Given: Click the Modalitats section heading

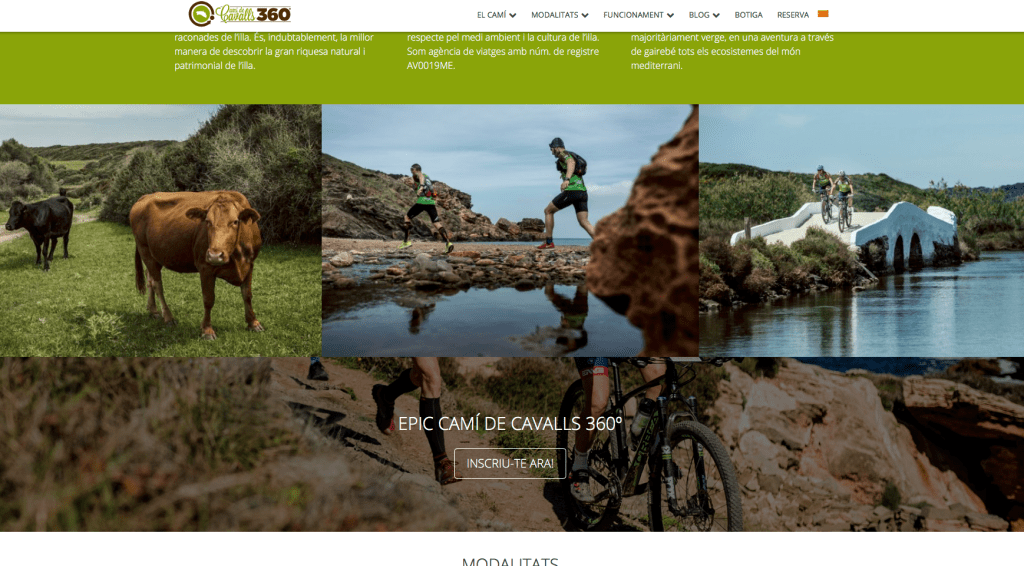Looking at the screenshot, I should point(510,561).
